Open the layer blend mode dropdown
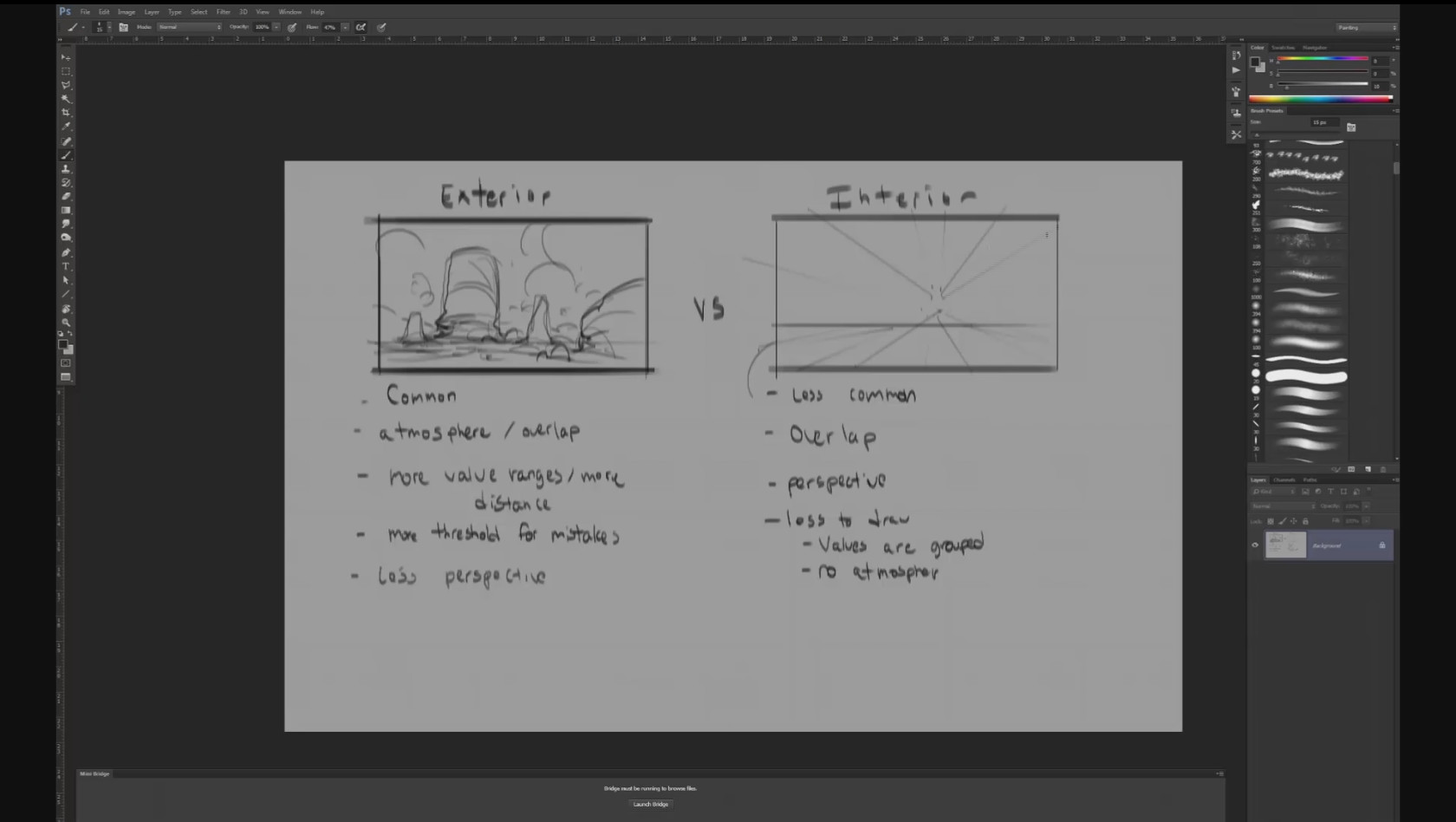This screenshot has height=822, width=1456. tap(1283, 506)
